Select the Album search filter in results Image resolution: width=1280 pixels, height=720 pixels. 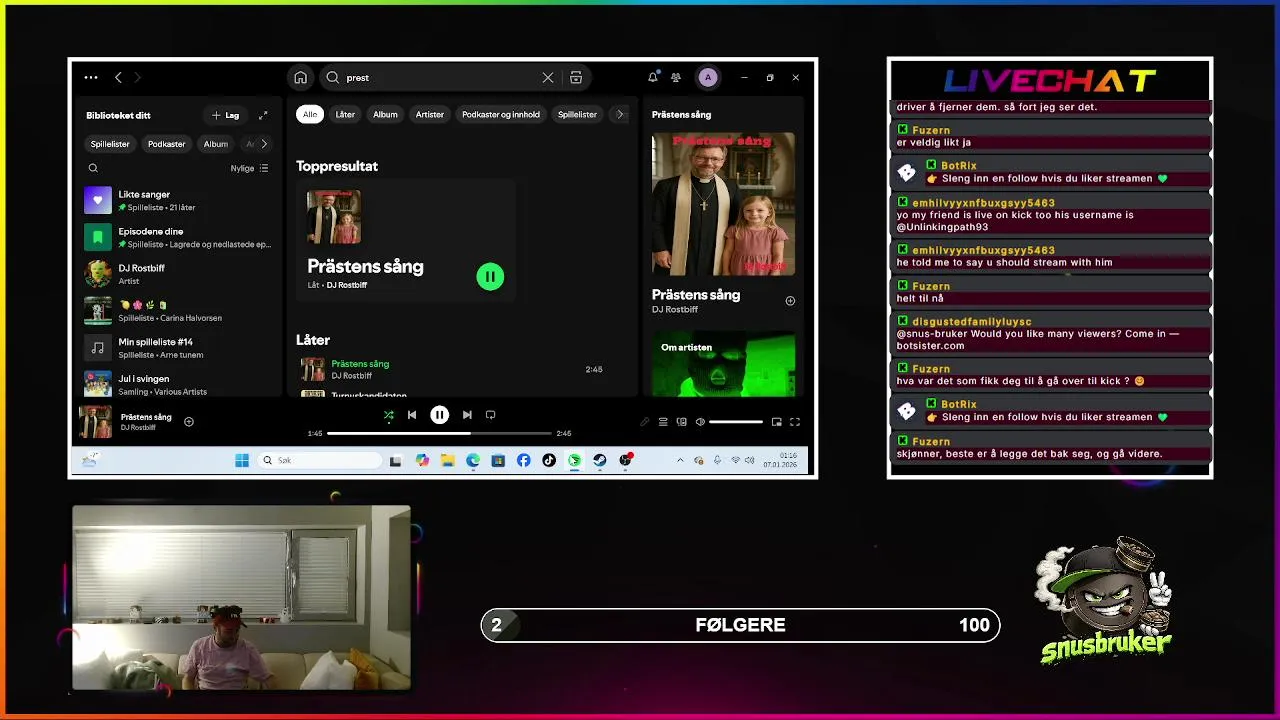(385, 114)
